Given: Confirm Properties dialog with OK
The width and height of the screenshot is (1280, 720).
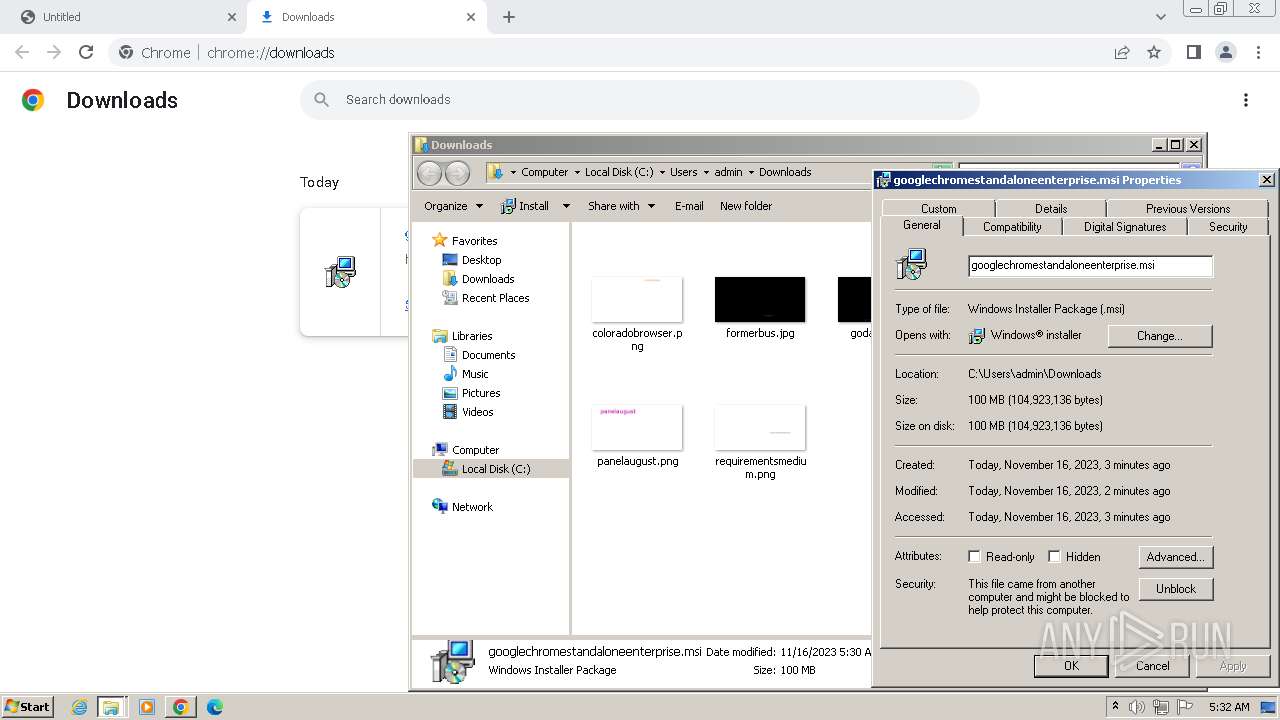Looking at the screenshot, I should pos(1071,665).
